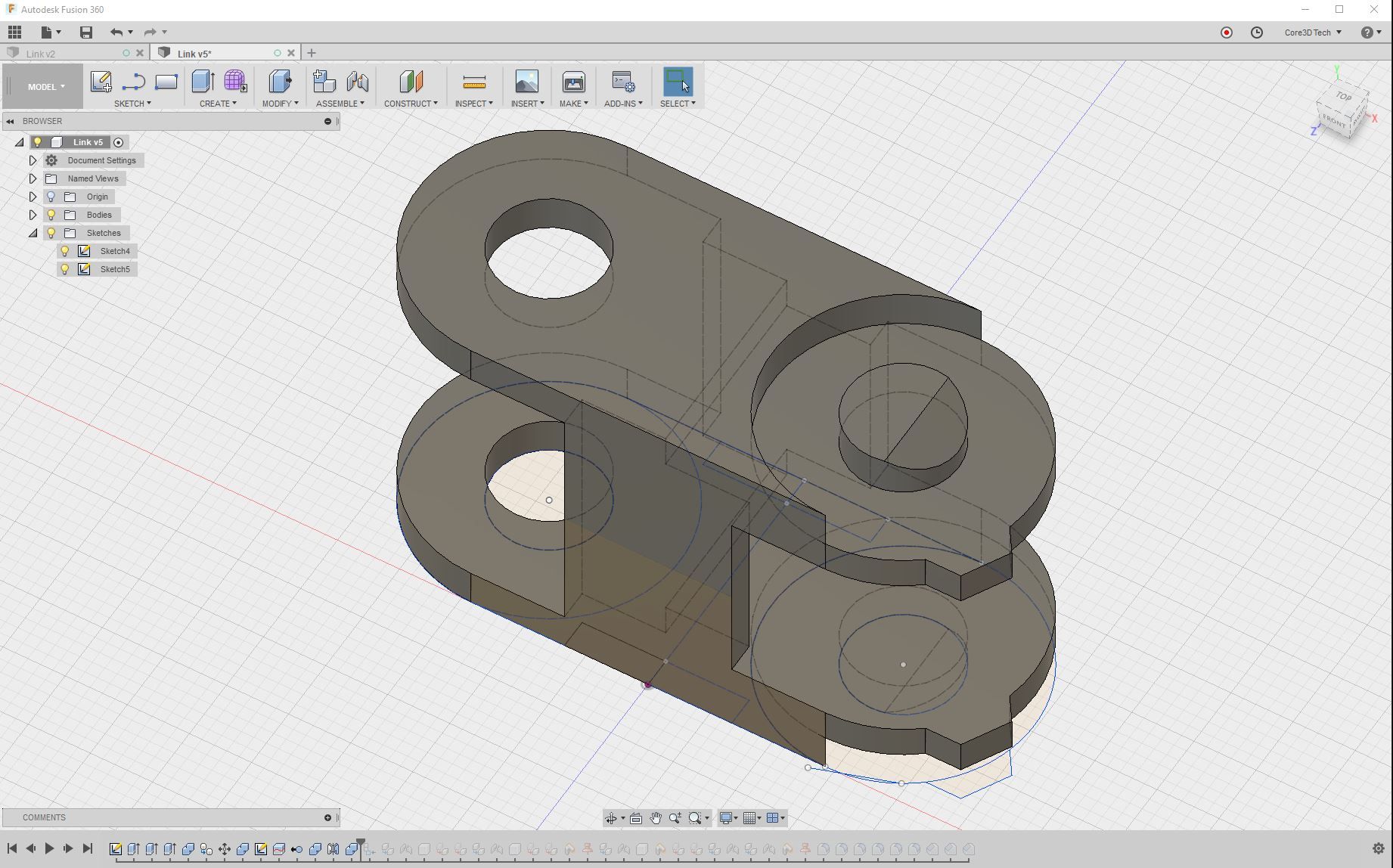
Task: Toggle visibility of the Bodies folder
Action: [x=50, y=214]
